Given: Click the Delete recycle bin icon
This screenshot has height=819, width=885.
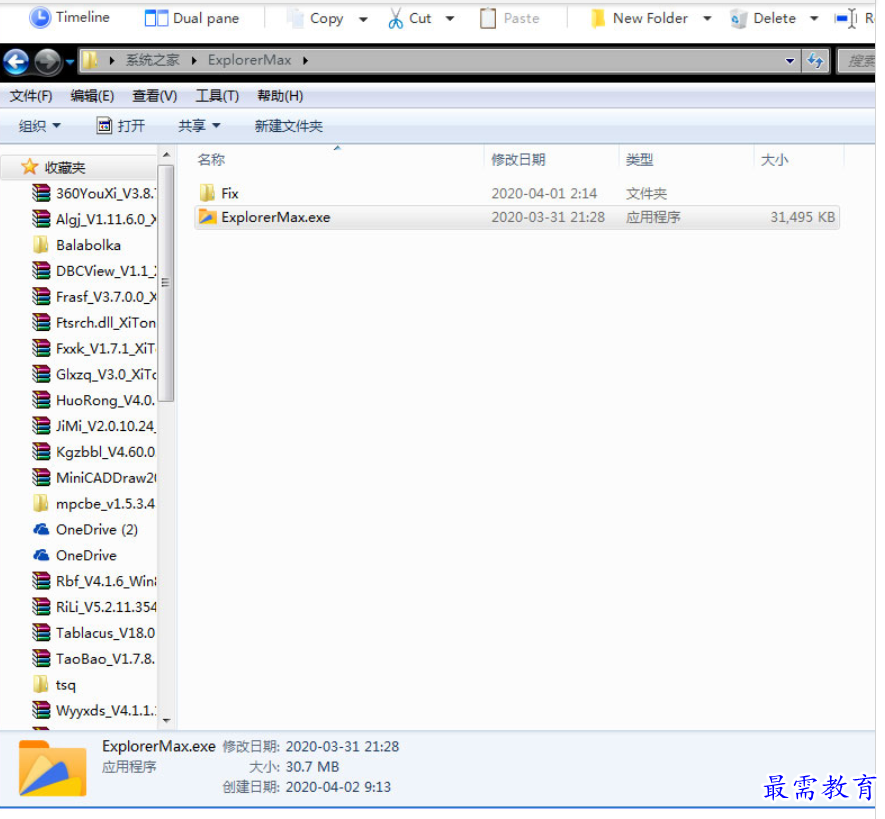Looking at the screenshot, I should (x=738, y=19).
